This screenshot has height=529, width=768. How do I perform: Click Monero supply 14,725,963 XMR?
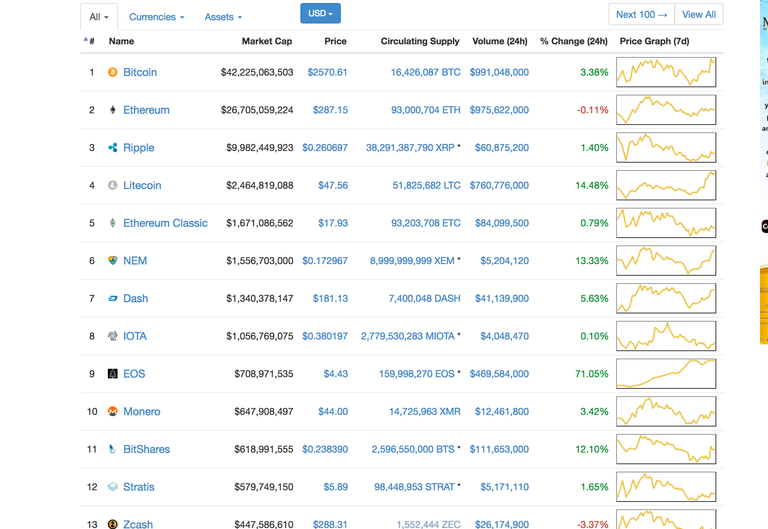[x=425, y=411]
